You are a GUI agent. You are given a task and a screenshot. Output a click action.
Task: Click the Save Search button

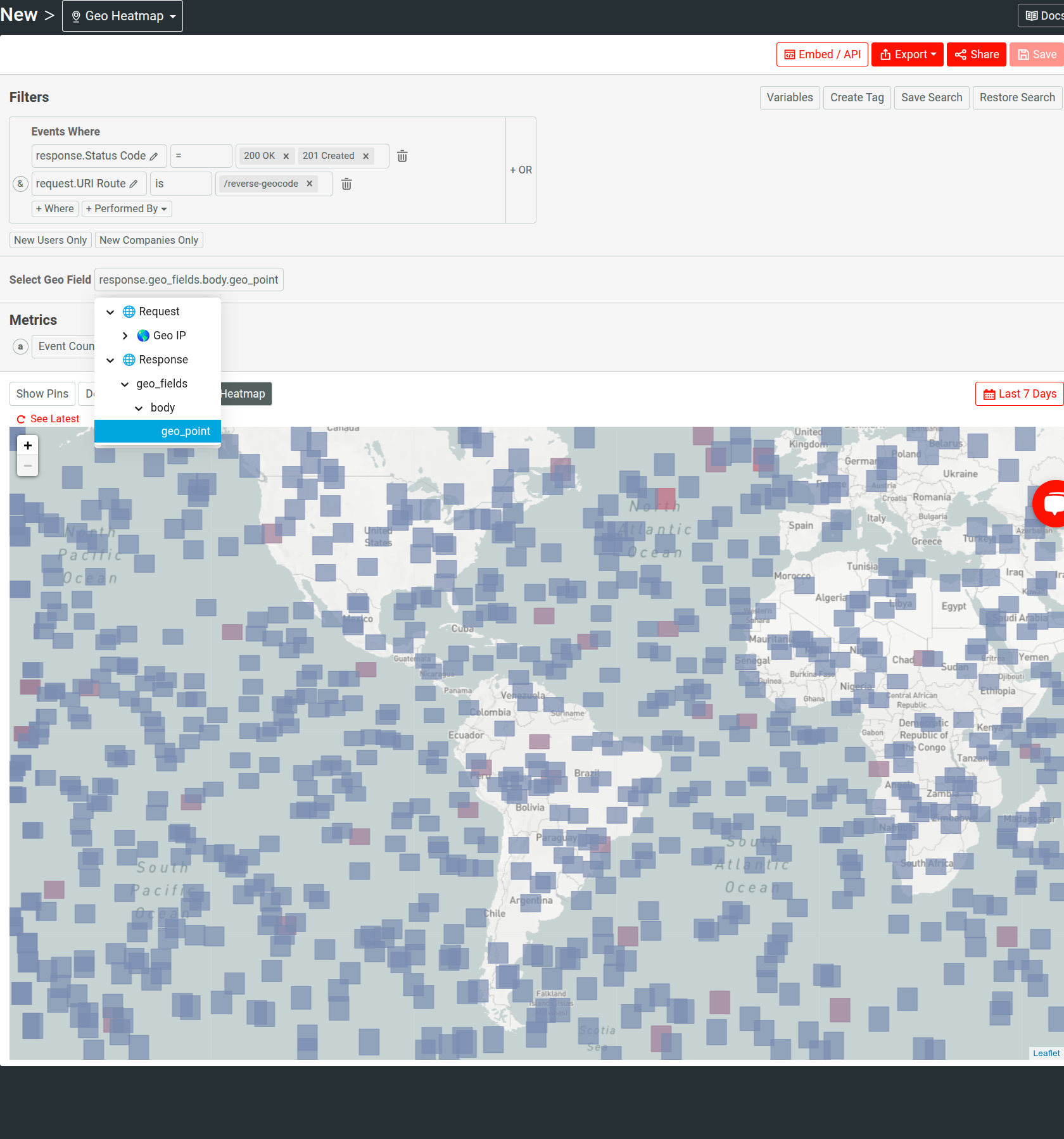(931, 98)
